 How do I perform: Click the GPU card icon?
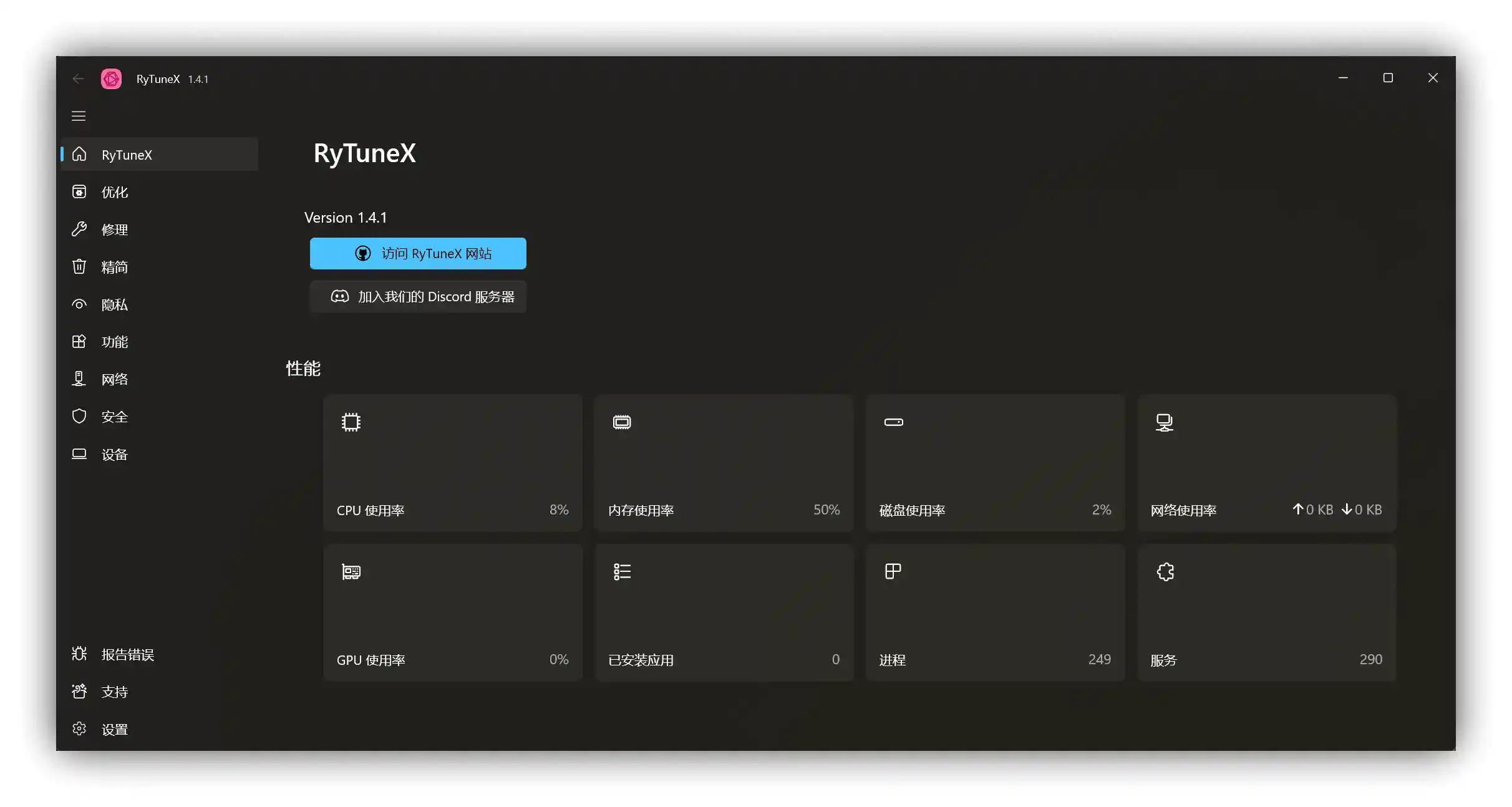(x=351, y=572)
